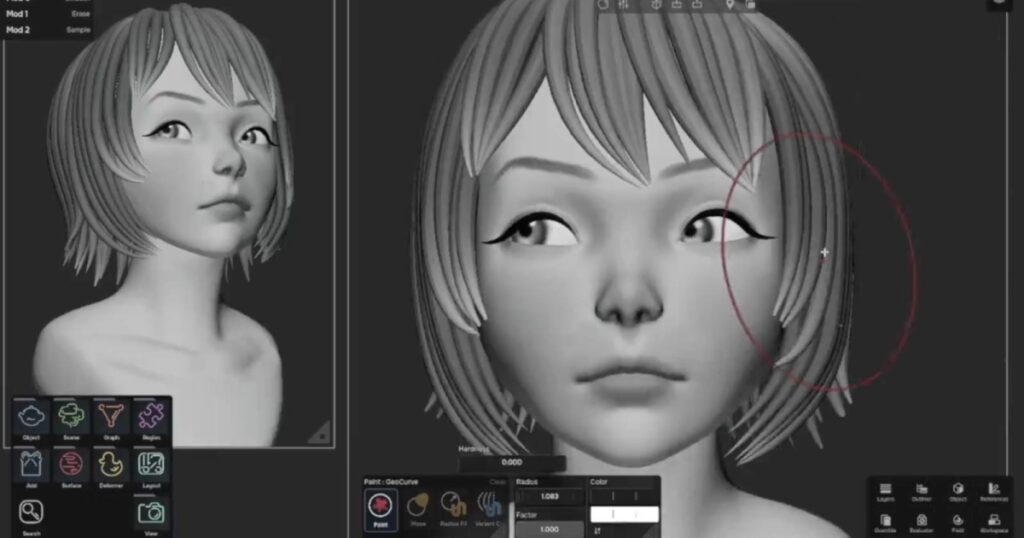
Task: Click the Clear button in Paint panel
Action: 498,482
